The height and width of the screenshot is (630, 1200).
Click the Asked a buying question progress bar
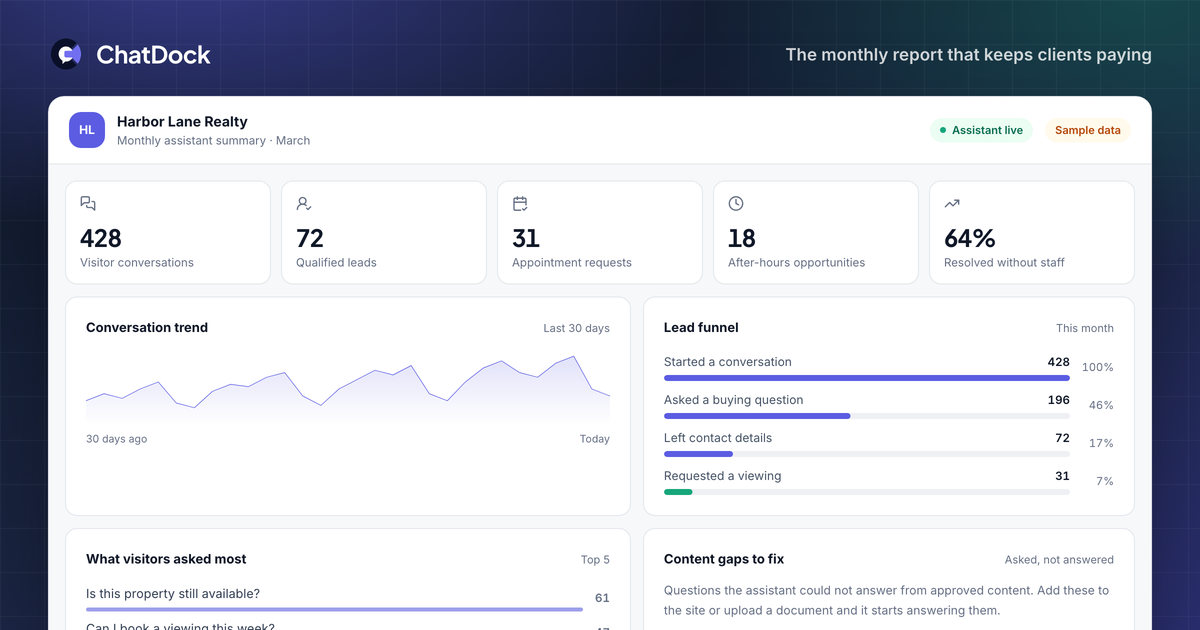(867, 416)
